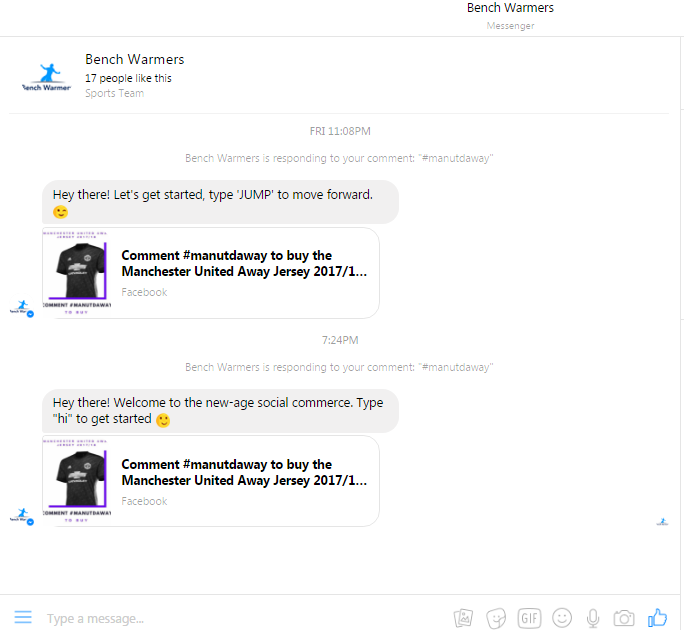Open the GIF picker
Screen dimensions: 684x630
pyautogui.click(x=529, y=617)
